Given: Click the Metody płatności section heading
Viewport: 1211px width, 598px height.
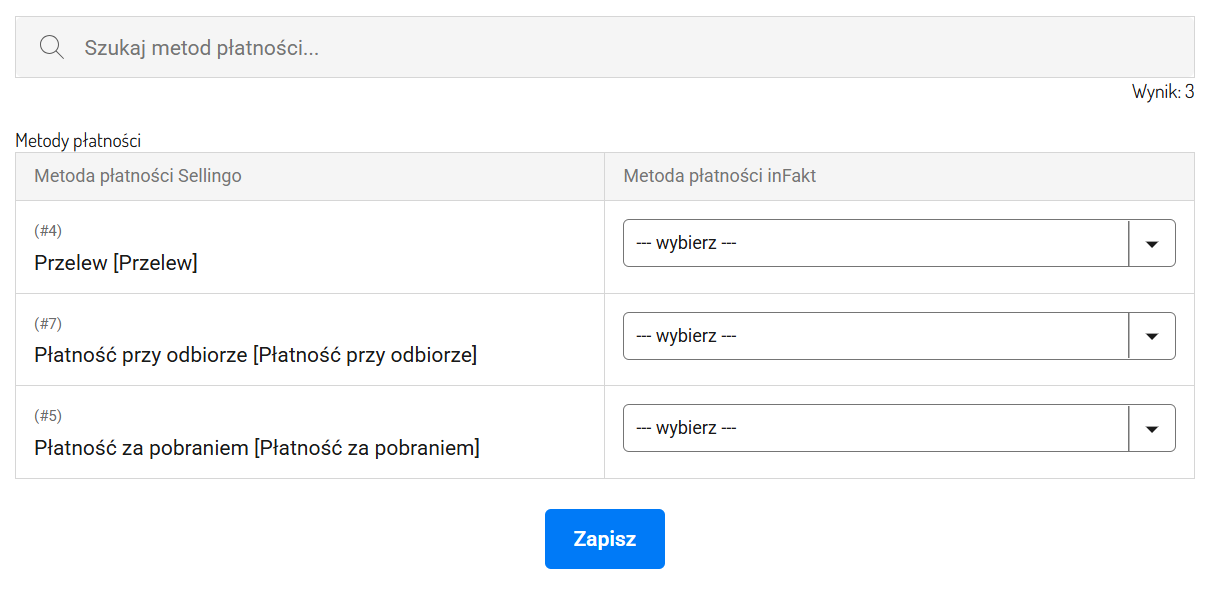Looking at the screenshot, I should click(x=78, y=141).
